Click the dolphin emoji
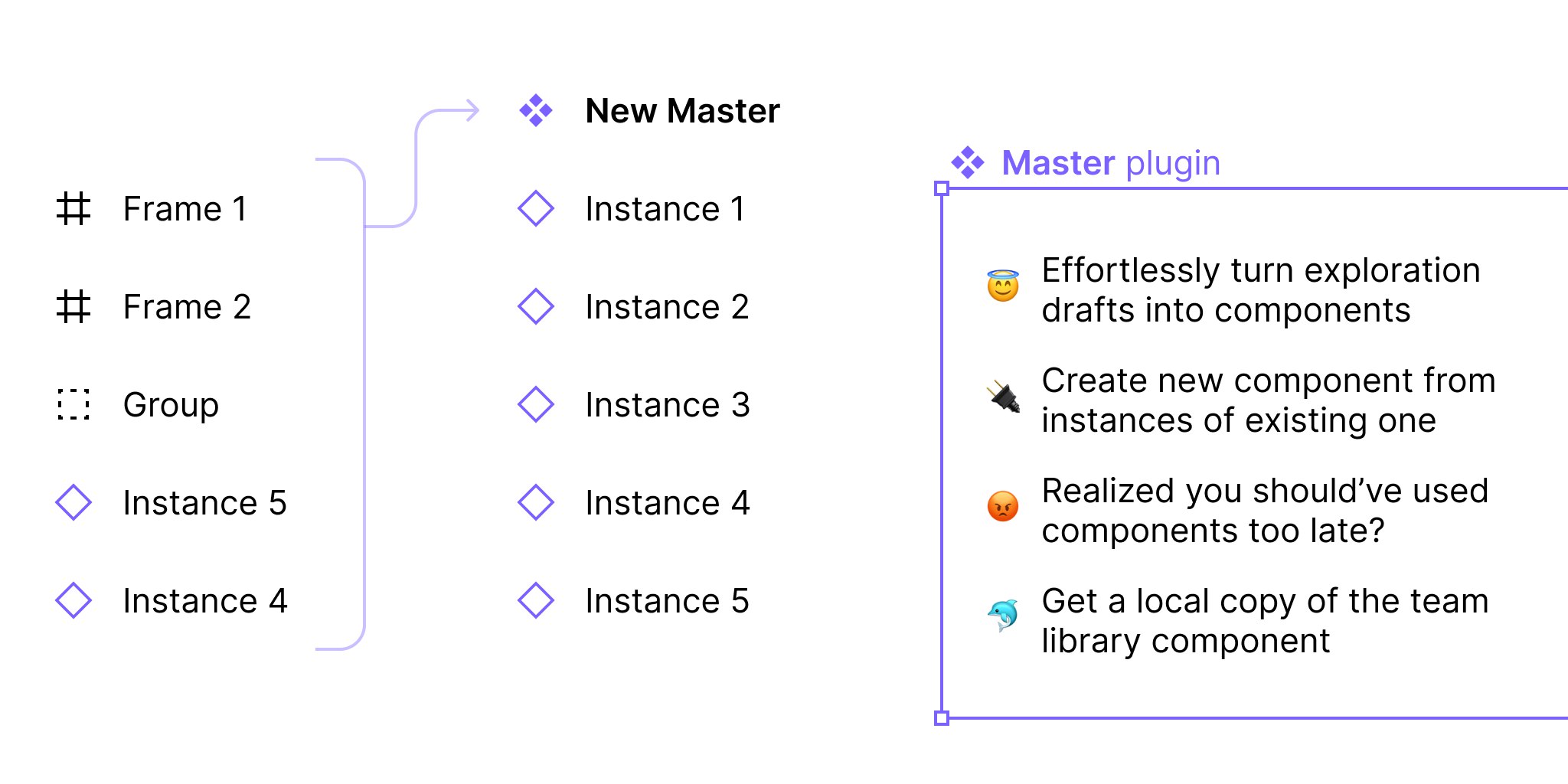This screenshot has width=1568, height=784. coord(1003,616)
